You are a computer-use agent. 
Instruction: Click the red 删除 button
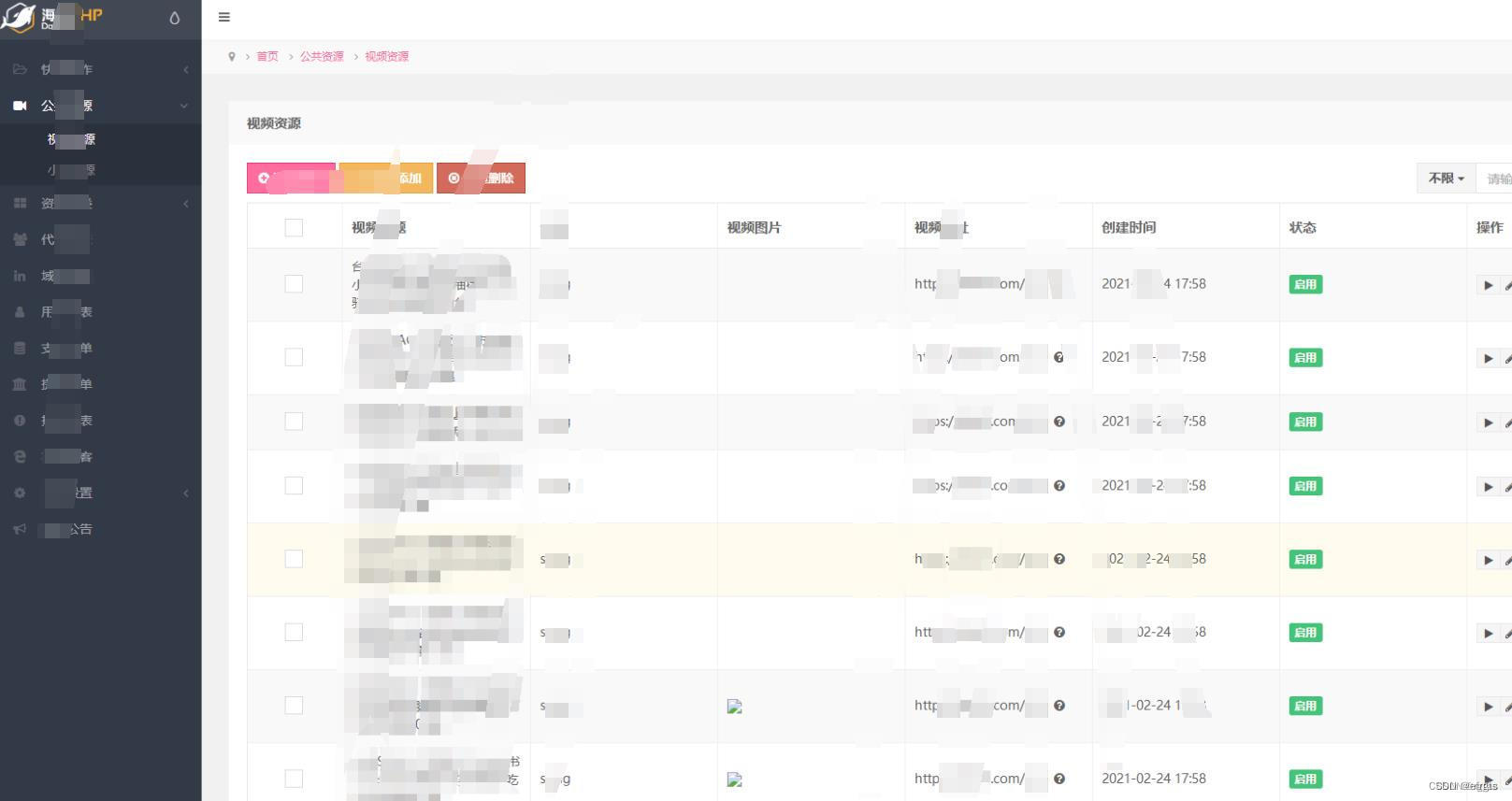[x=481, y=178]
